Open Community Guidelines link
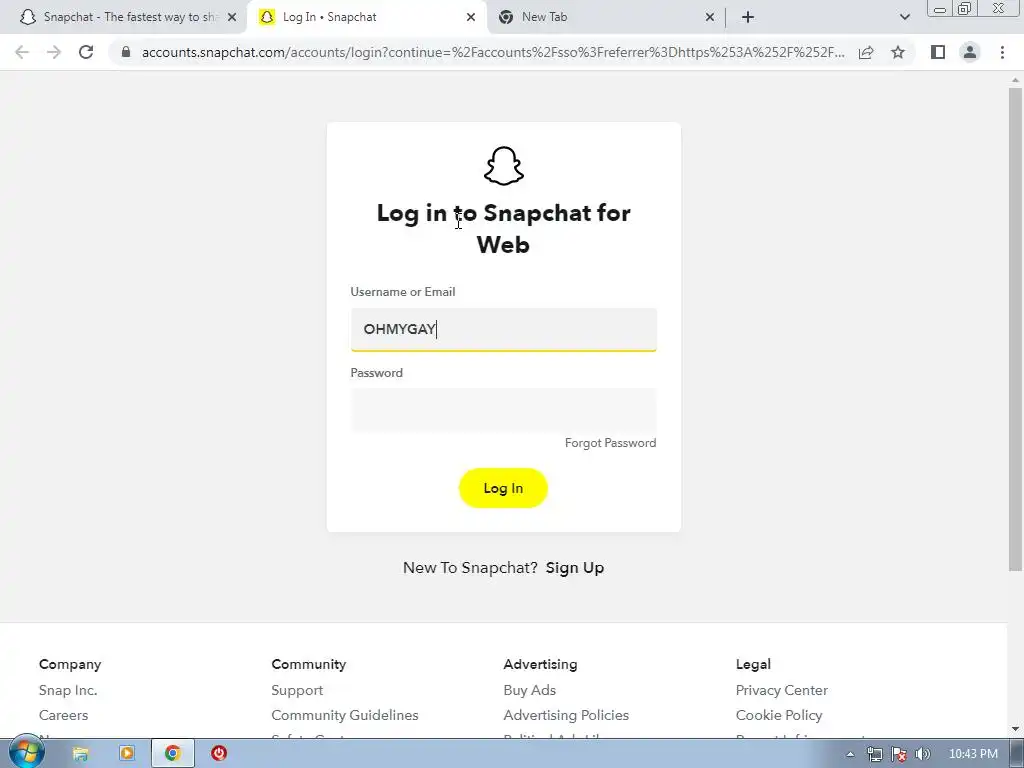Image resolution: width=1024 pixels, height=768 pixels. click(x=345, y=715)
